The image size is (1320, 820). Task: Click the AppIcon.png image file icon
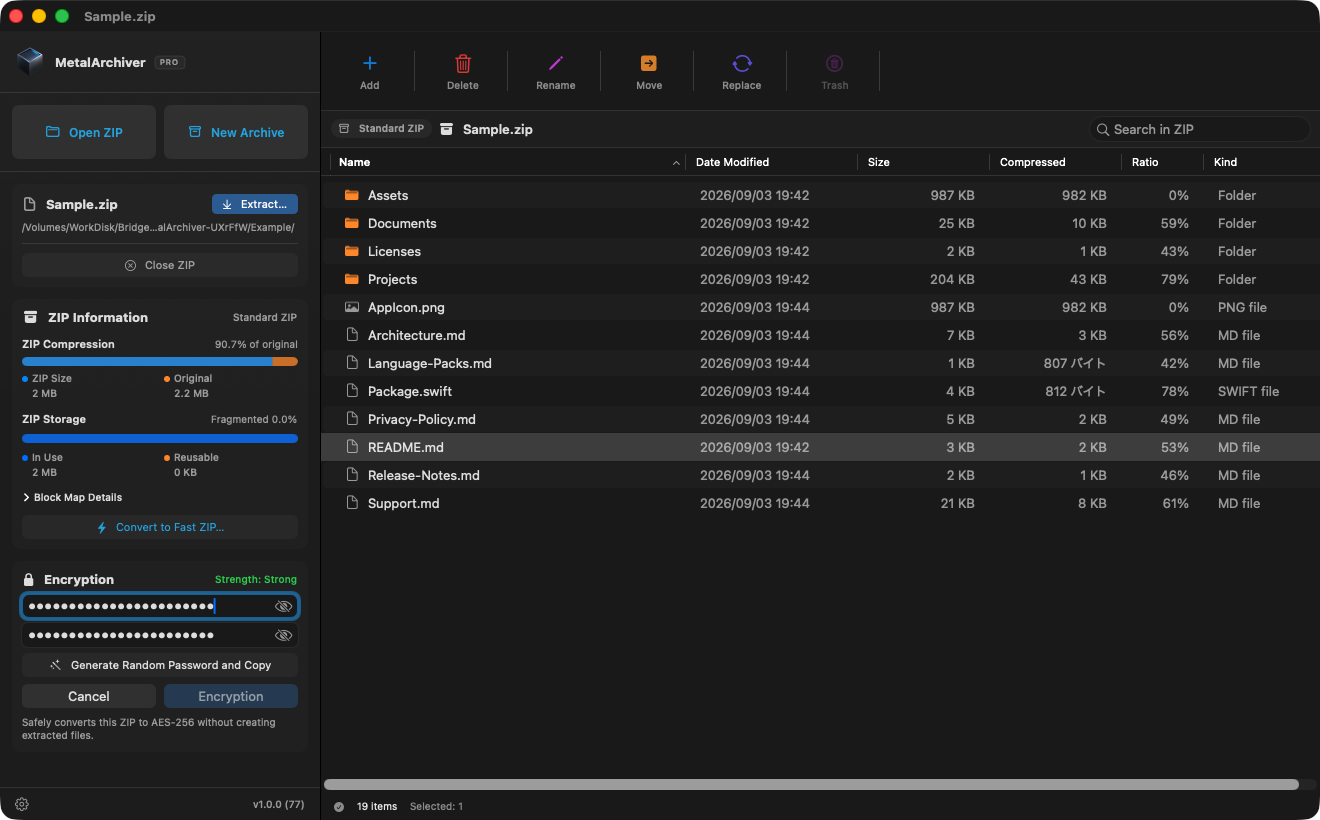(x=351, y=307)
